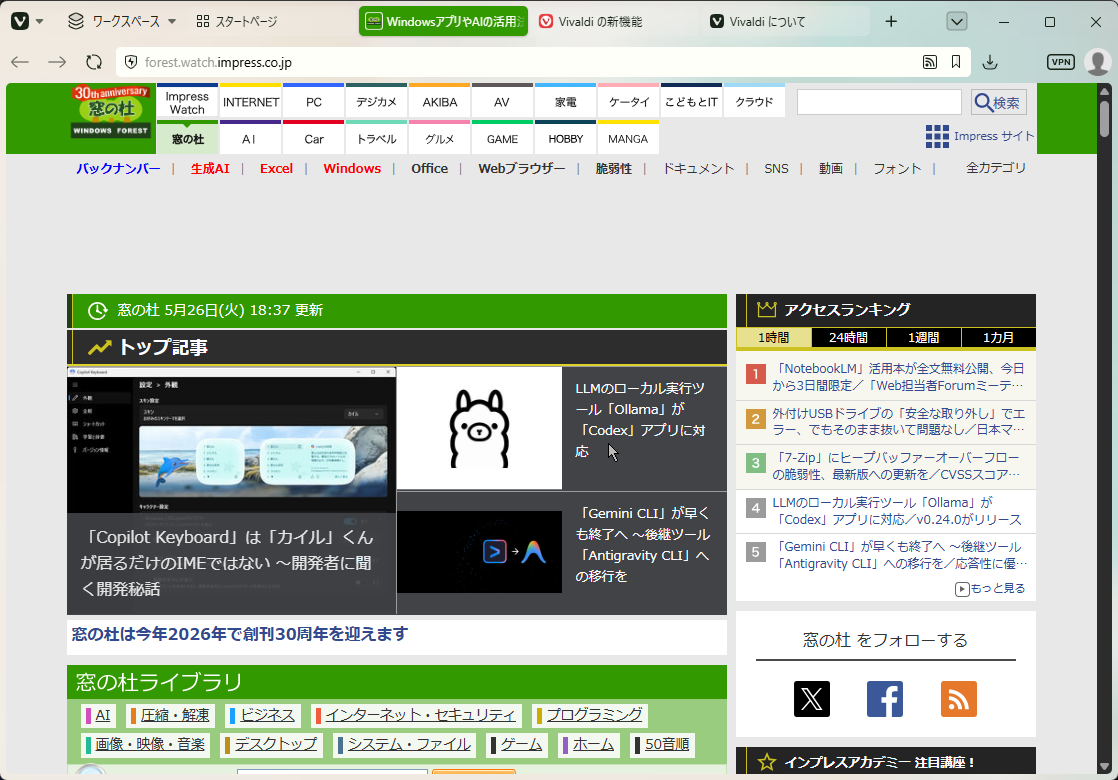1118x780 pixels.
Task: Open the システム・ファイル library category
Action: 404,744
